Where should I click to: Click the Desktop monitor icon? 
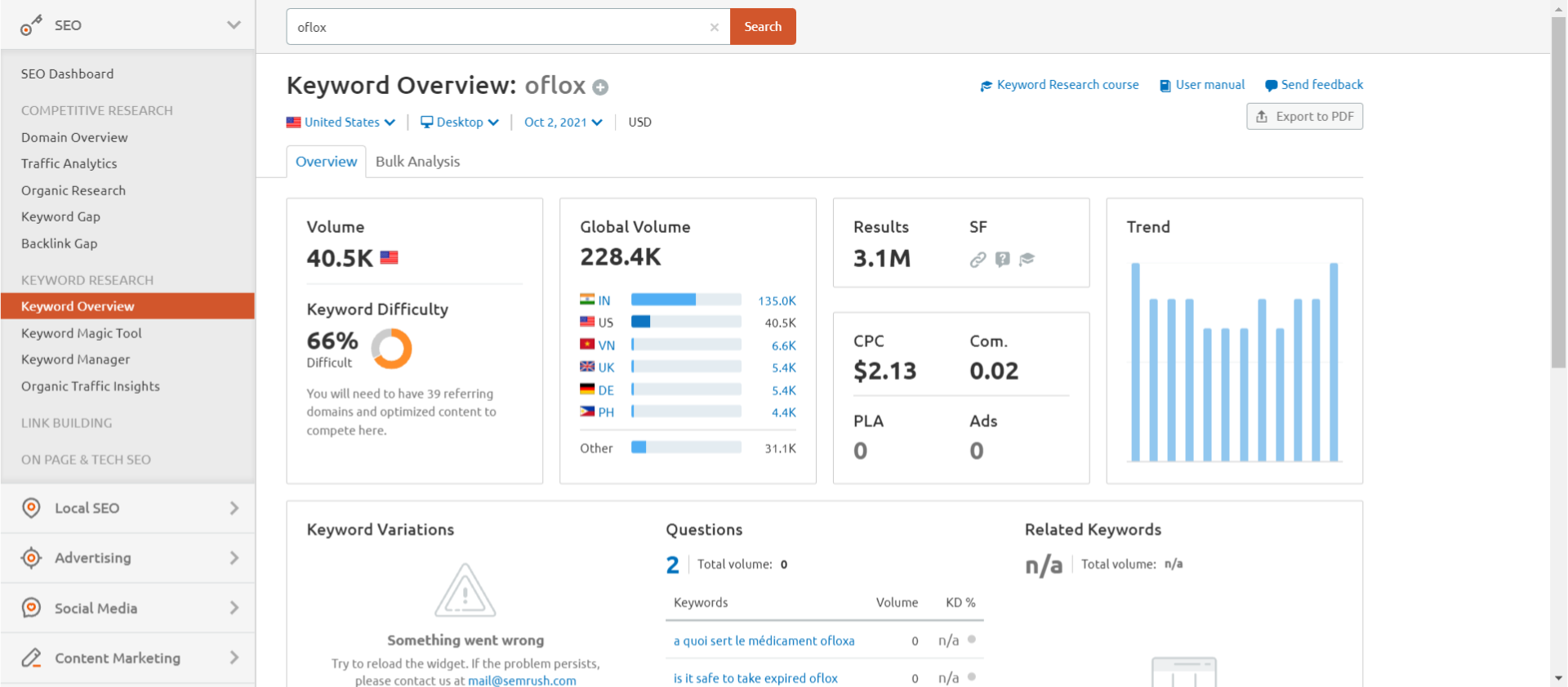point(426,122)
